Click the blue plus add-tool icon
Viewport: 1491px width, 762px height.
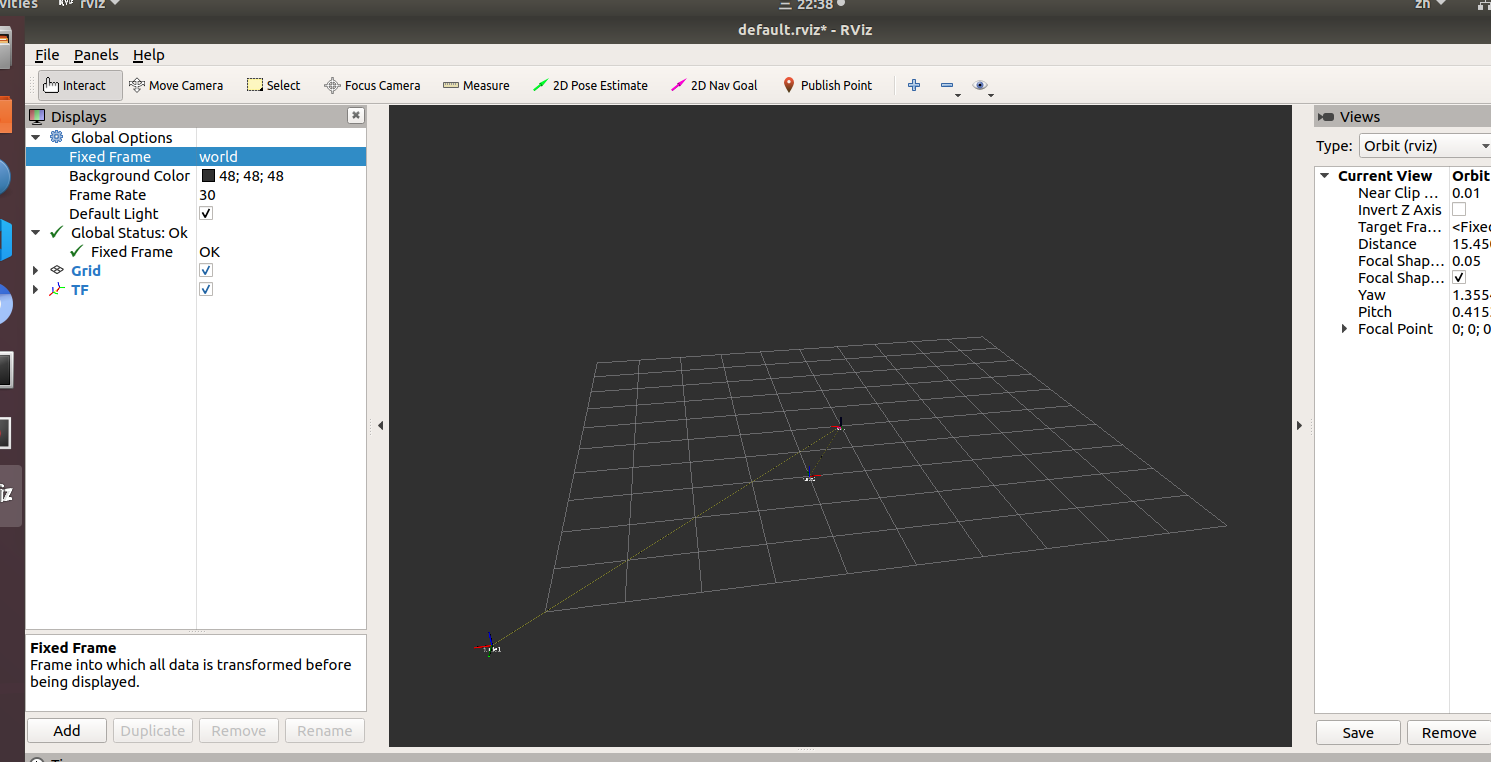point(914,86)
